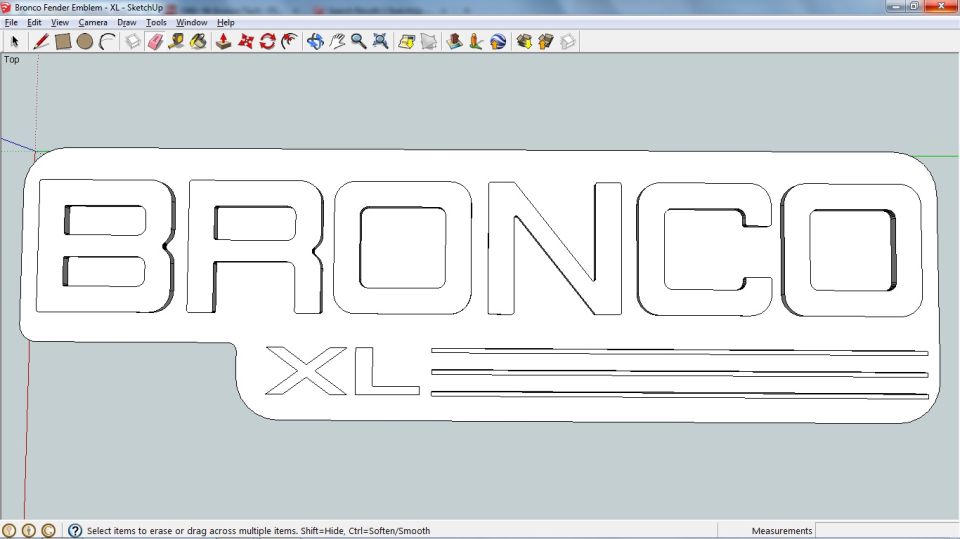Click the Top view label
The image size is (960, 539).
click(x=12, y=59)
